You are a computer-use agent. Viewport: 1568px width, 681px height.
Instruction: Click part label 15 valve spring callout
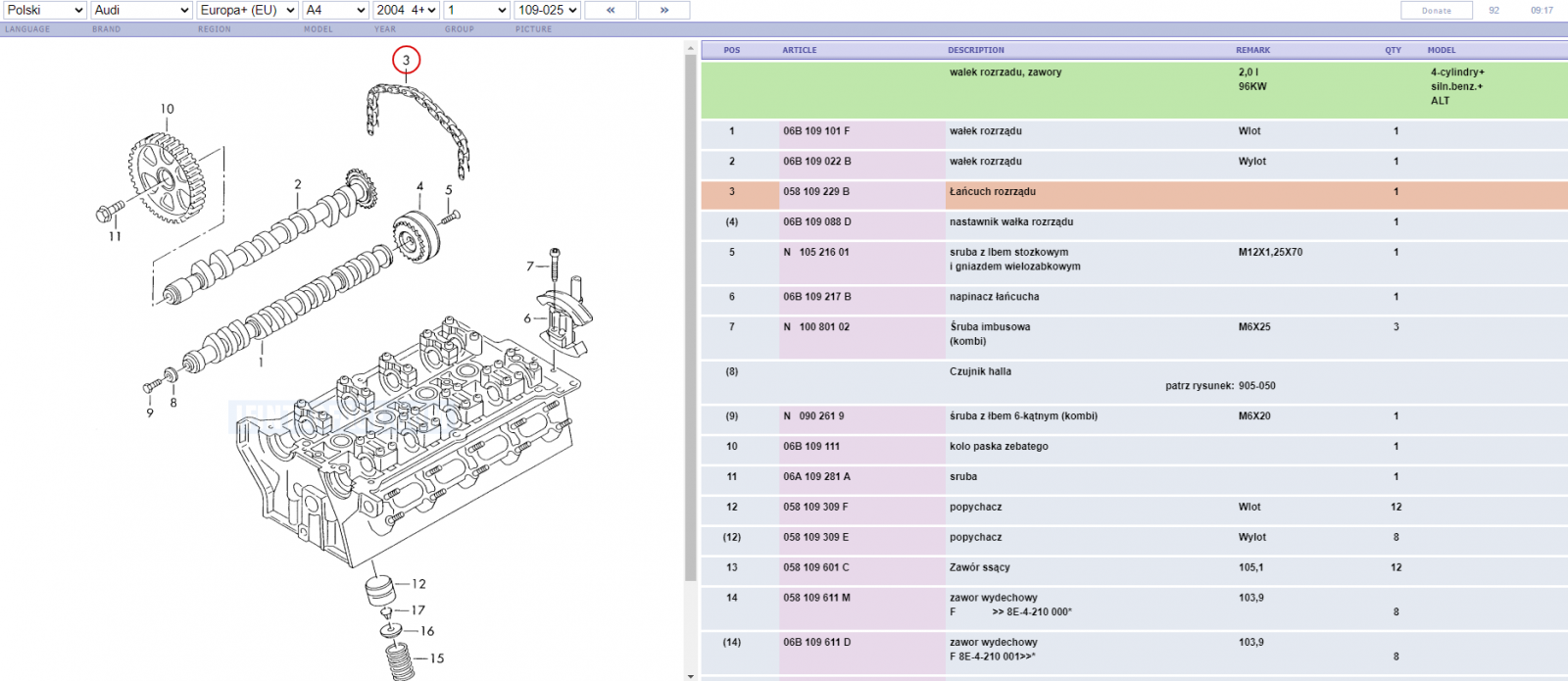click(x=437, y=658)
